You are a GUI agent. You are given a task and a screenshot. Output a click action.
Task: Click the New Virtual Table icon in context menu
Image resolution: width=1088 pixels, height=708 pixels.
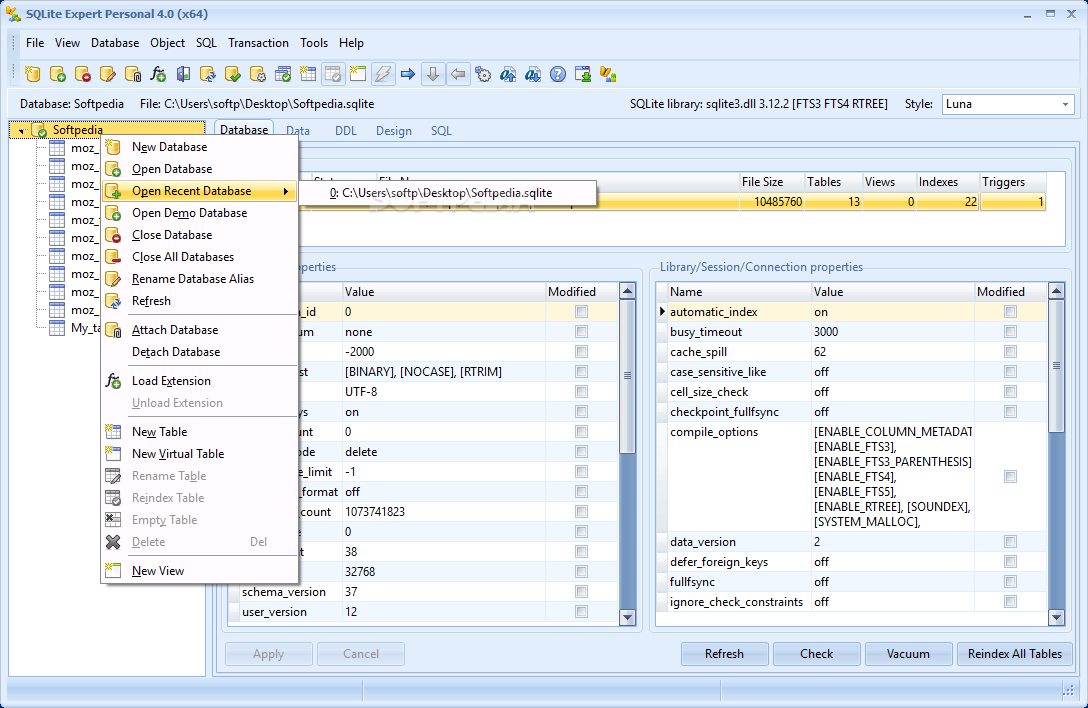(x=113, y=453)
